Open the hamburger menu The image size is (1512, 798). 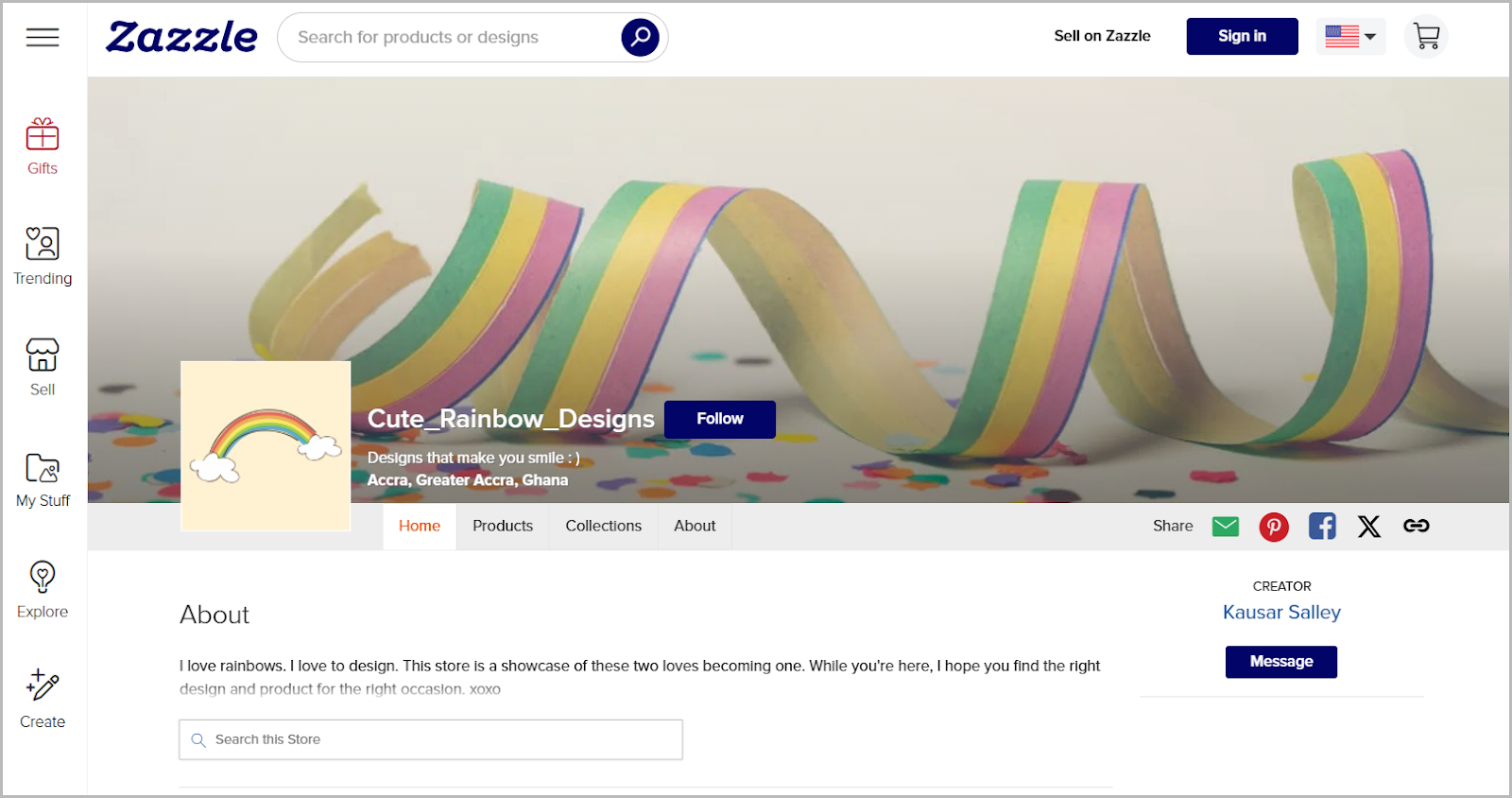click(43, 37)
